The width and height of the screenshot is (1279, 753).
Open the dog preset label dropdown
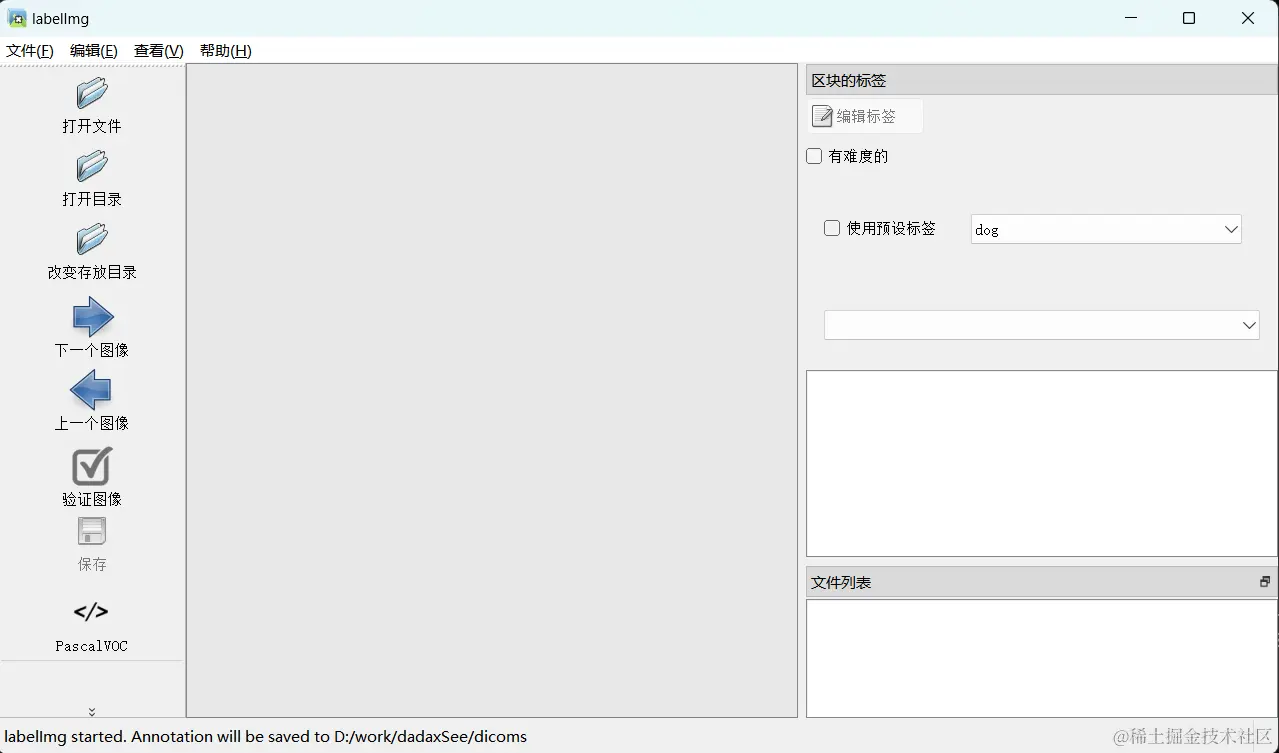[x=1106, y=229]
